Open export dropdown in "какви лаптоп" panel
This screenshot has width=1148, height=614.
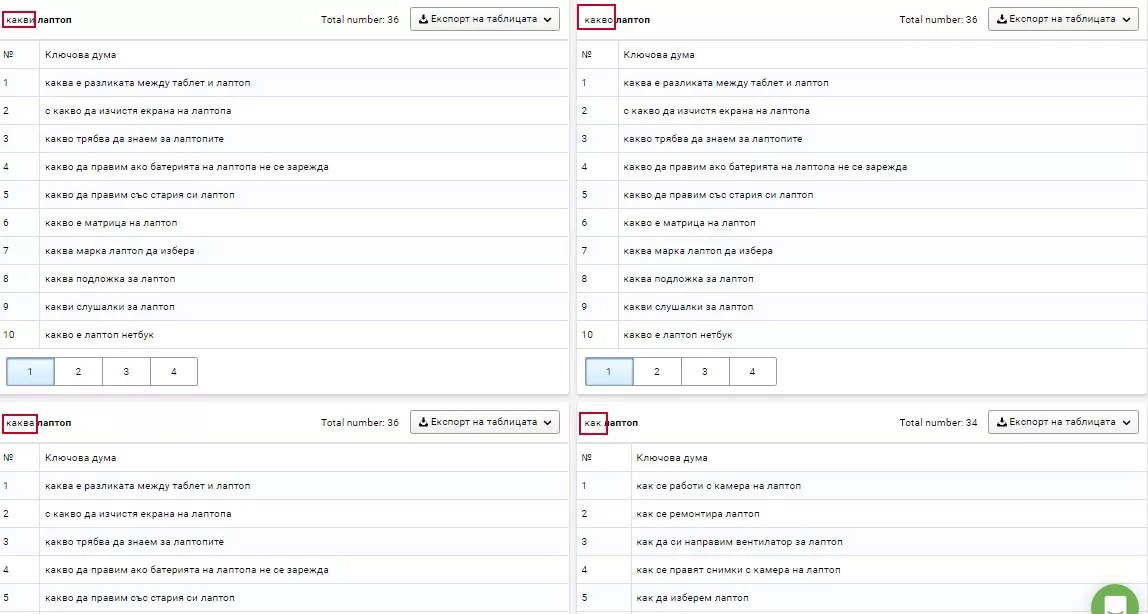click(485, 20)
